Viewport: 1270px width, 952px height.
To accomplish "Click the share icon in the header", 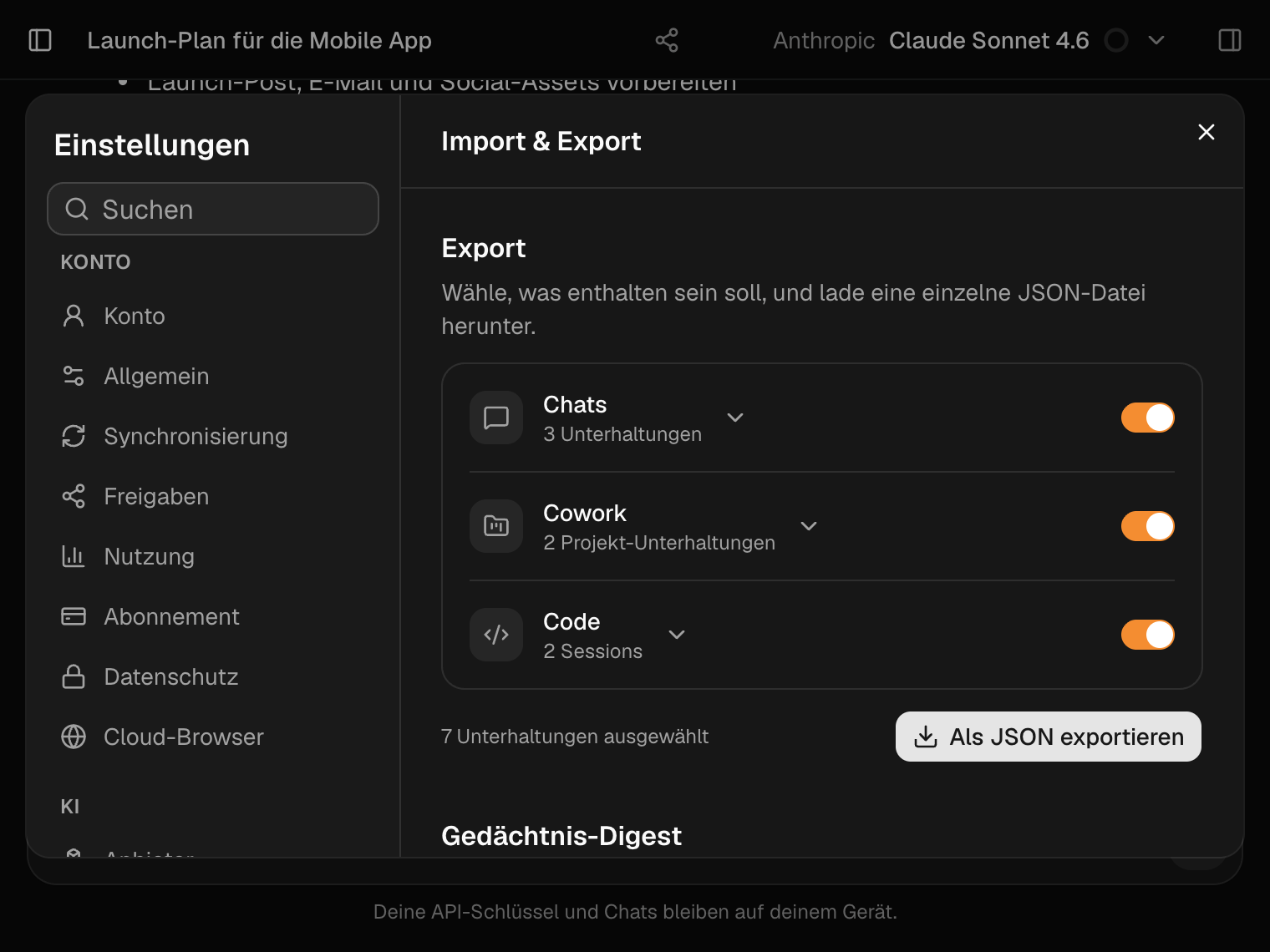I will pos(667,40).
